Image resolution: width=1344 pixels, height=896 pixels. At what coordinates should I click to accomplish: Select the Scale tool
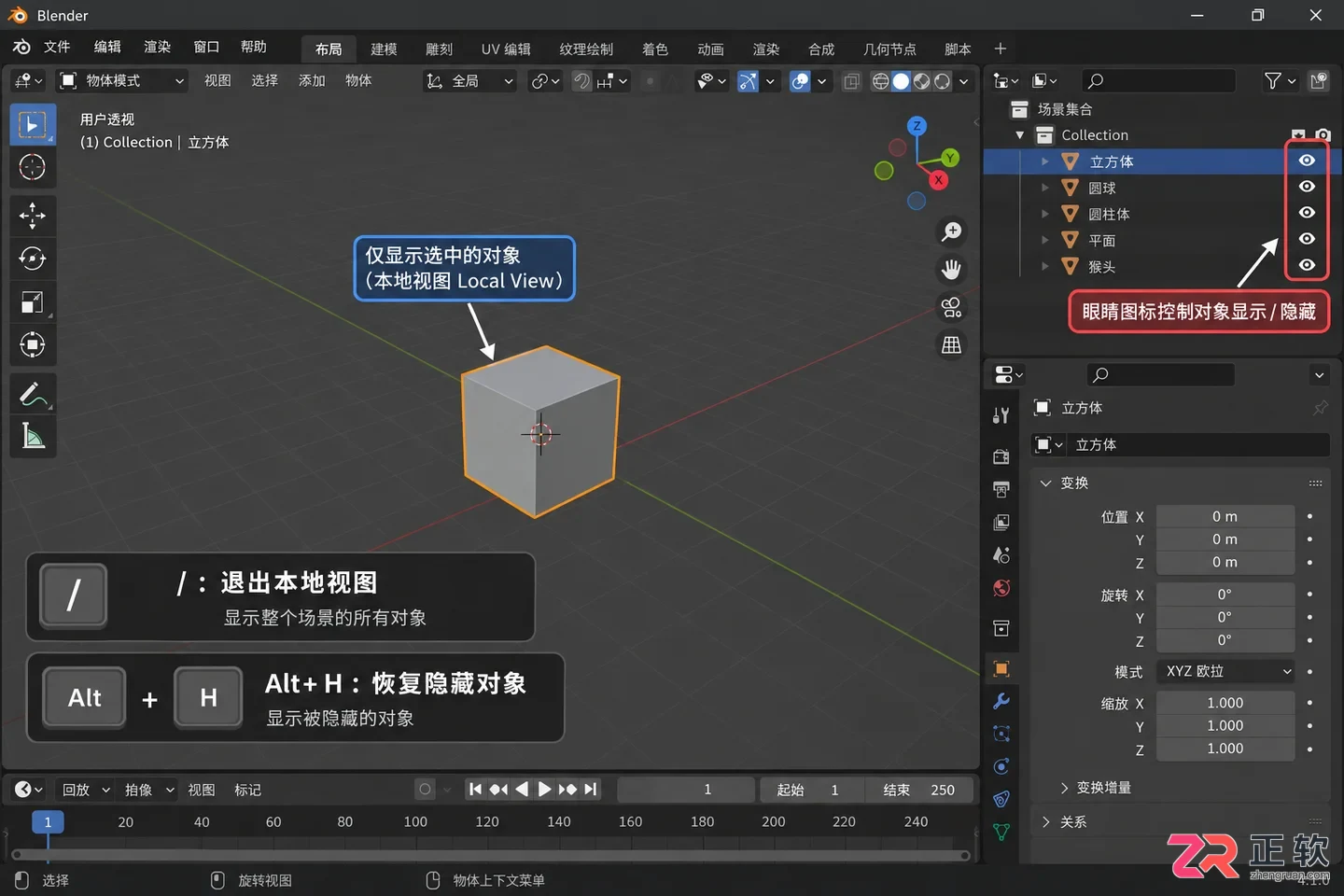click(x=33, y=302)
